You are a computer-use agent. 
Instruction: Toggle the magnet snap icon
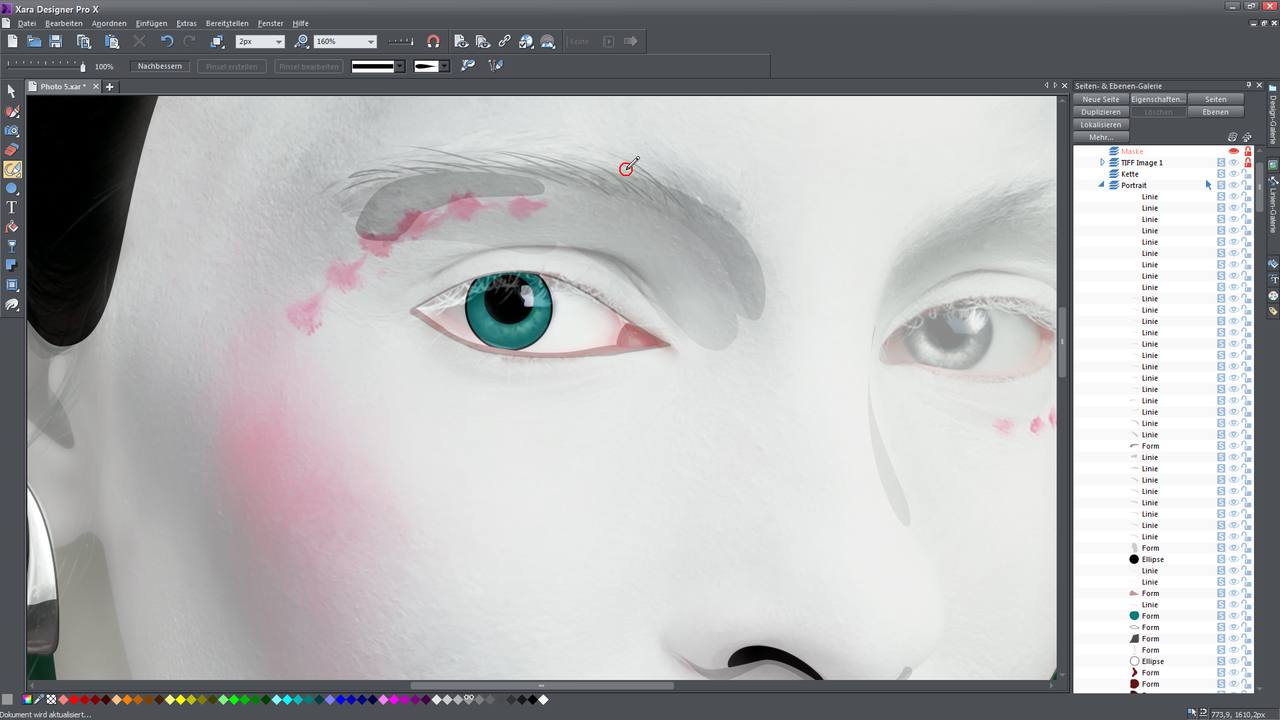433,41
